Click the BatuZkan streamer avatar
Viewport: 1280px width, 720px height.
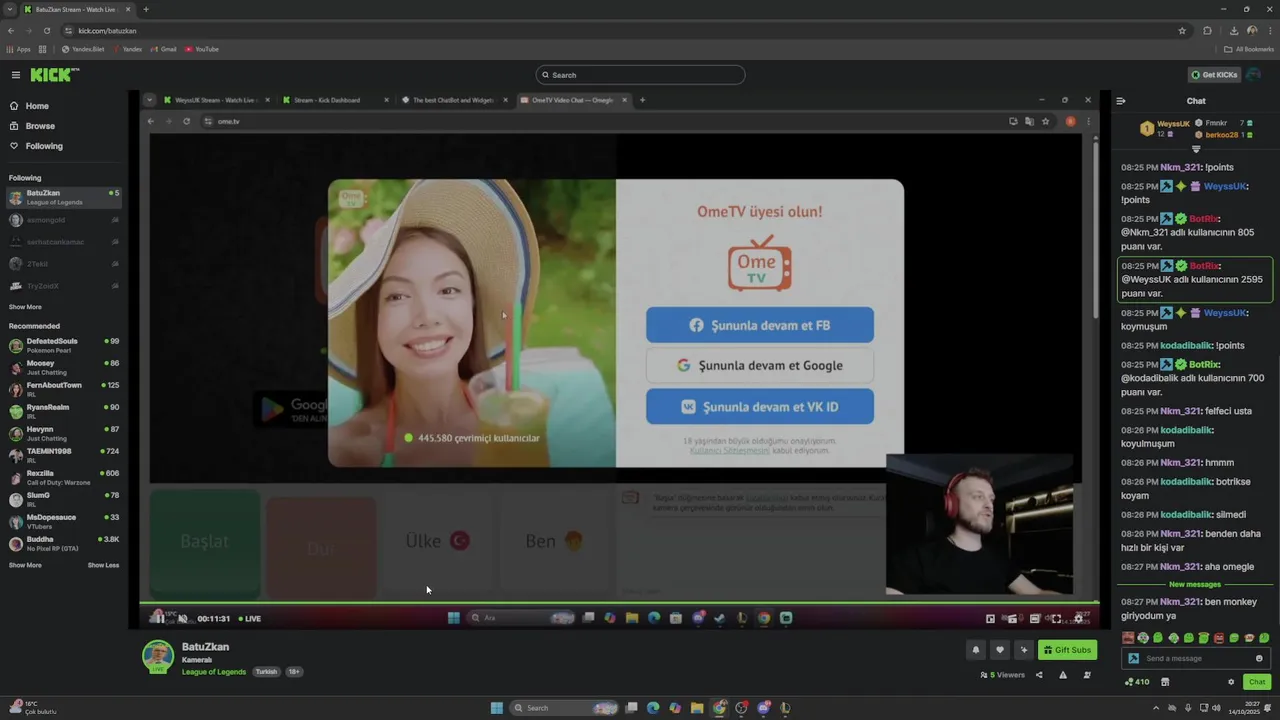(x=158, y=657)
